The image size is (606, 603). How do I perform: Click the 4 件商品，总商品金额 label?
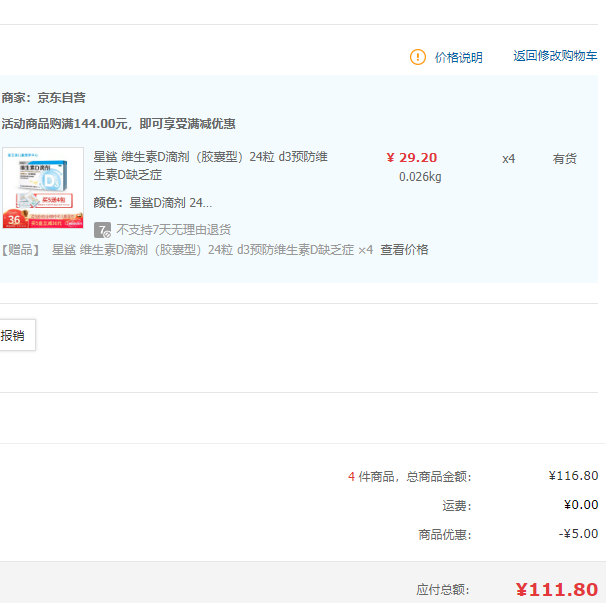(410, 477)
